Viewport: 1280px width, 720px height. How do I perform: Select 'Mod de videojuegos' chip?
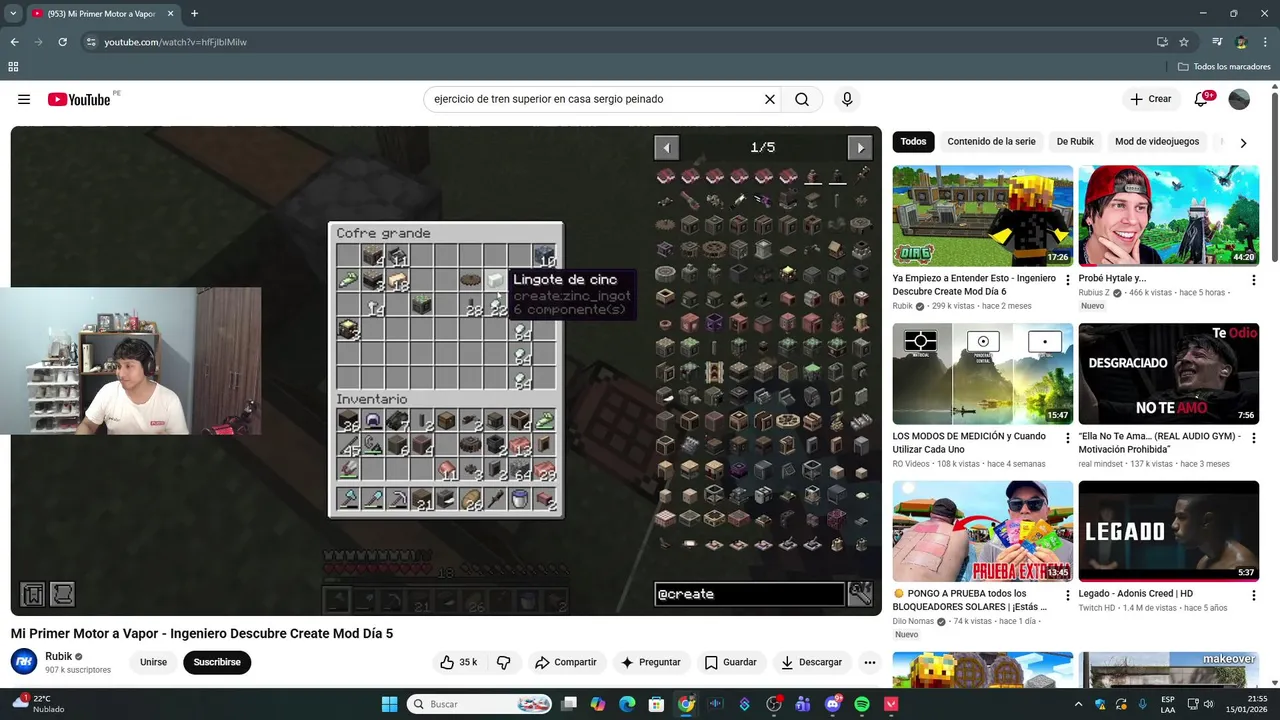point(1157,142)
